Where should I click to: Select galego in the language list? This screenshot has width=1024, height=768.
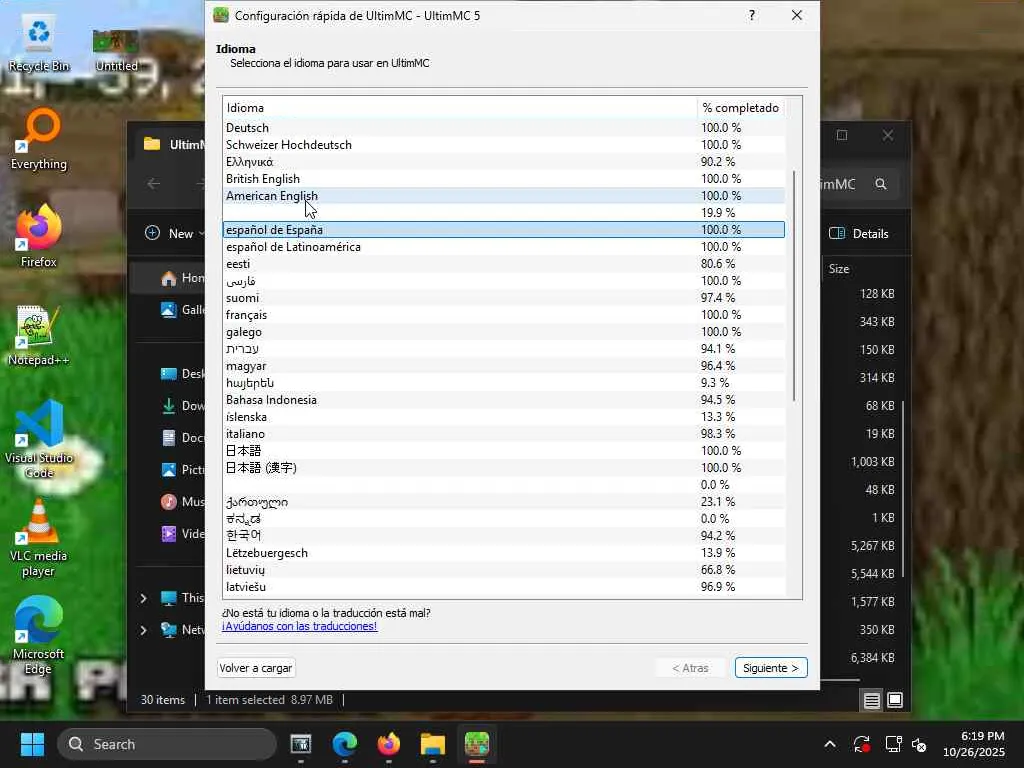click(504, 331)
